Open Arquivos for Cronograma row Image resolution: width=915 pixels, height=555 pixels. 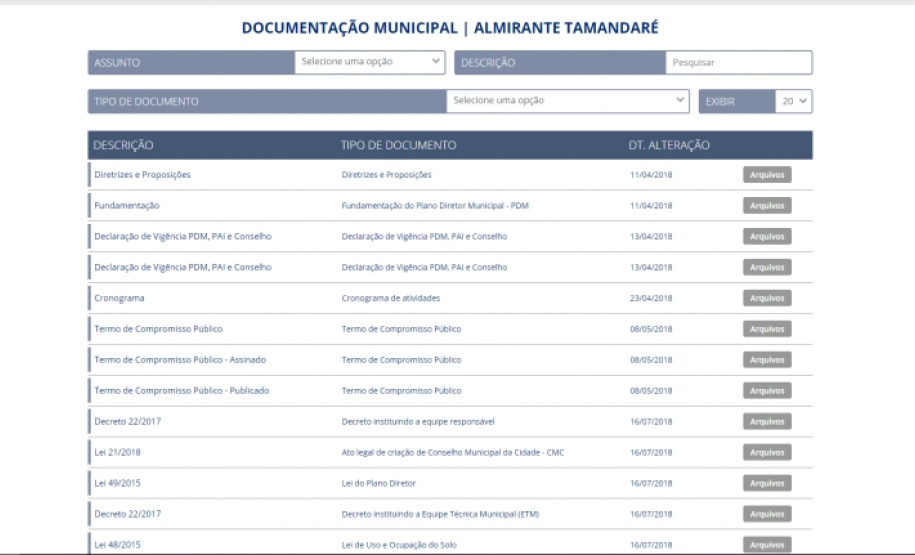click(767, 298)
